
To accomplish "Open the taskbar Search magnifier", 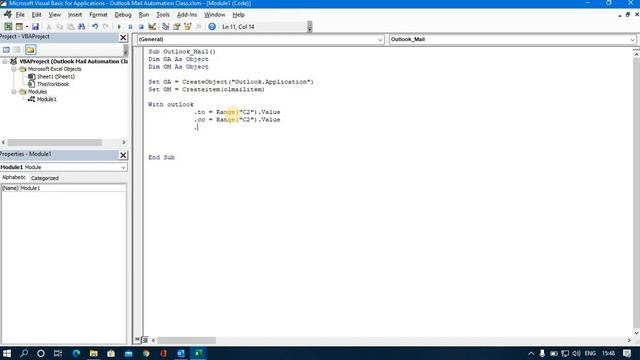I will coord(24,353).
